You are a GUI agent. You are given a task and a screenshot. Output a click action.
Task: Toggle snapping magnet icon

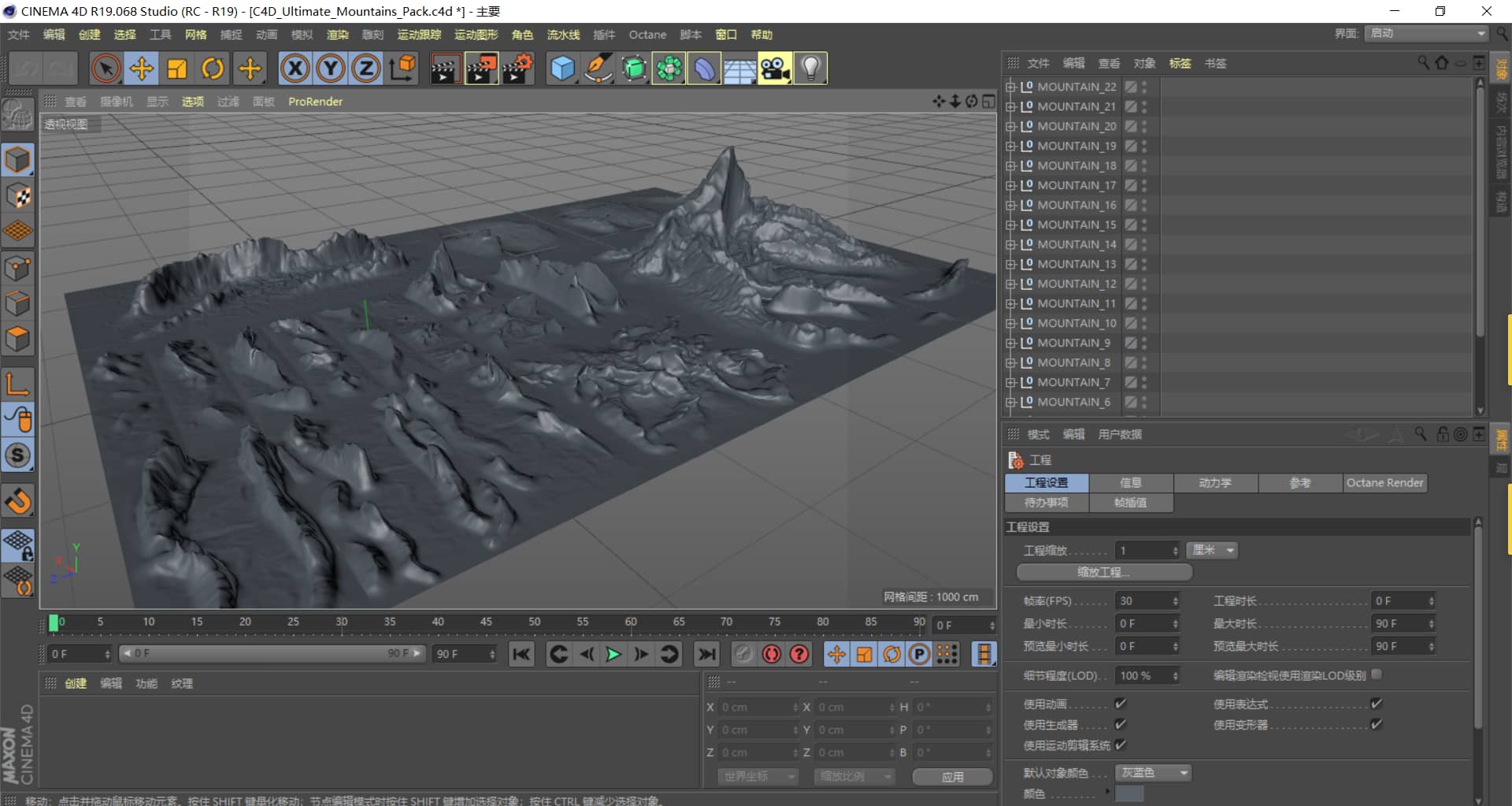click(17, 501)
